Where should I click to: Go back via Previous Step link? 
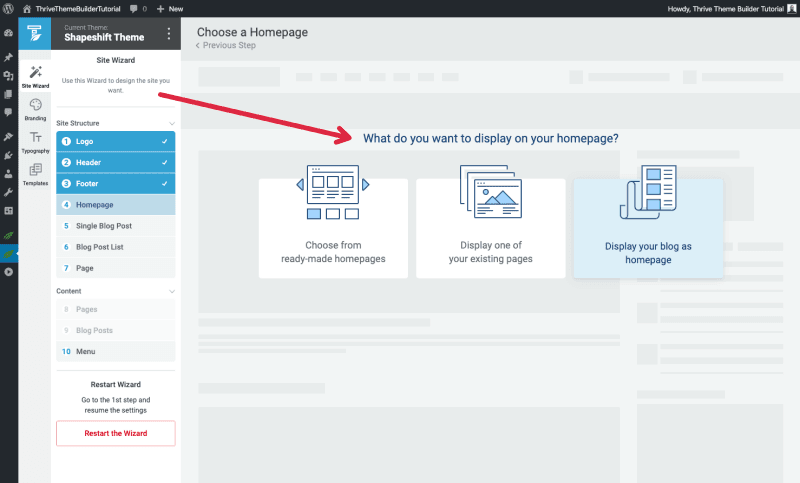pyautogui.click(x=228, y=46)
